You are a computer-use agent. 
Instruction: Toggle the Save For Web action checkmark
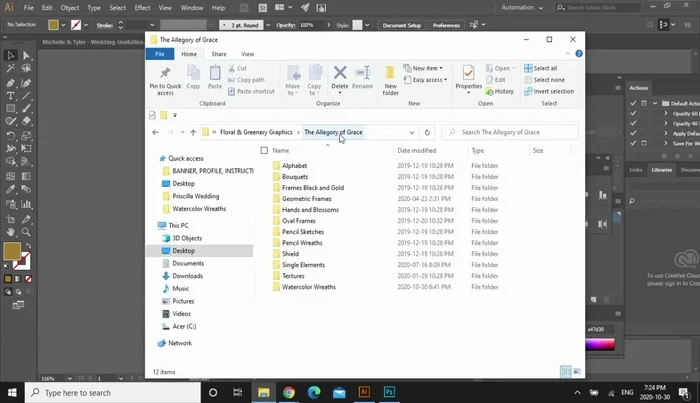pyautogui.click(x=634, y=143)
